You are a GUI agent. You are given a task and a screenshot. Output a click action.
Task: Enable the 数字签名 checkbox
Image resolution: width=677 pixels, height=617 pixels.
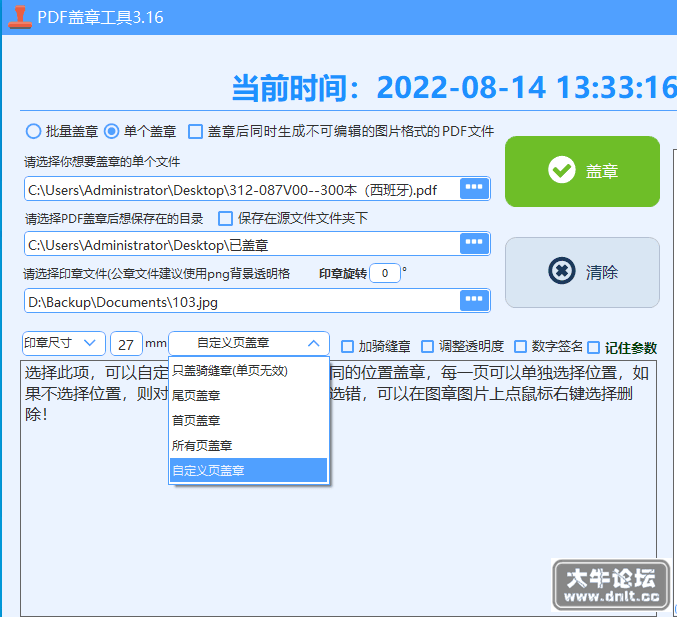[x=521, y=347]
